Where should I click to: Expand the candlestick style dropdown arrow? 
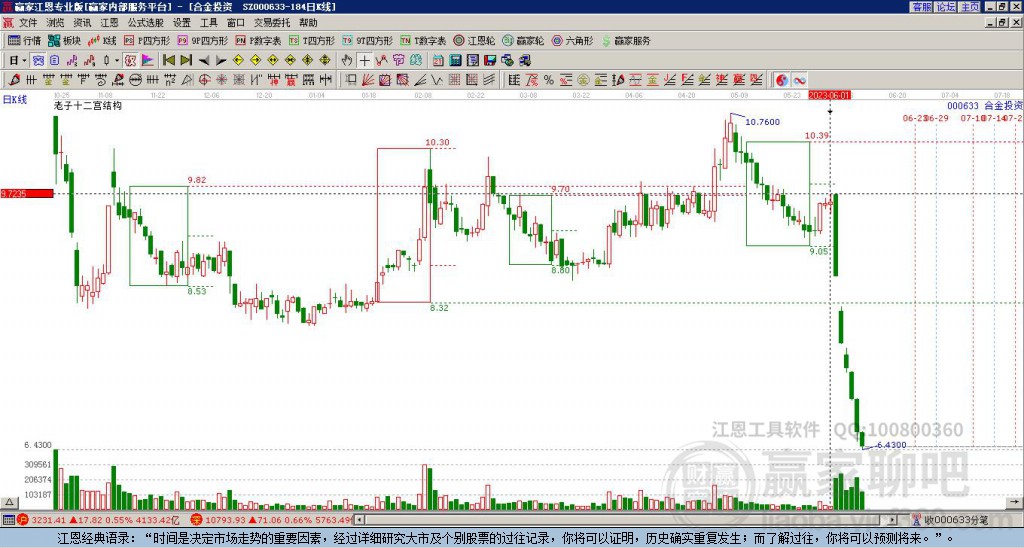(x=117, y=61)
